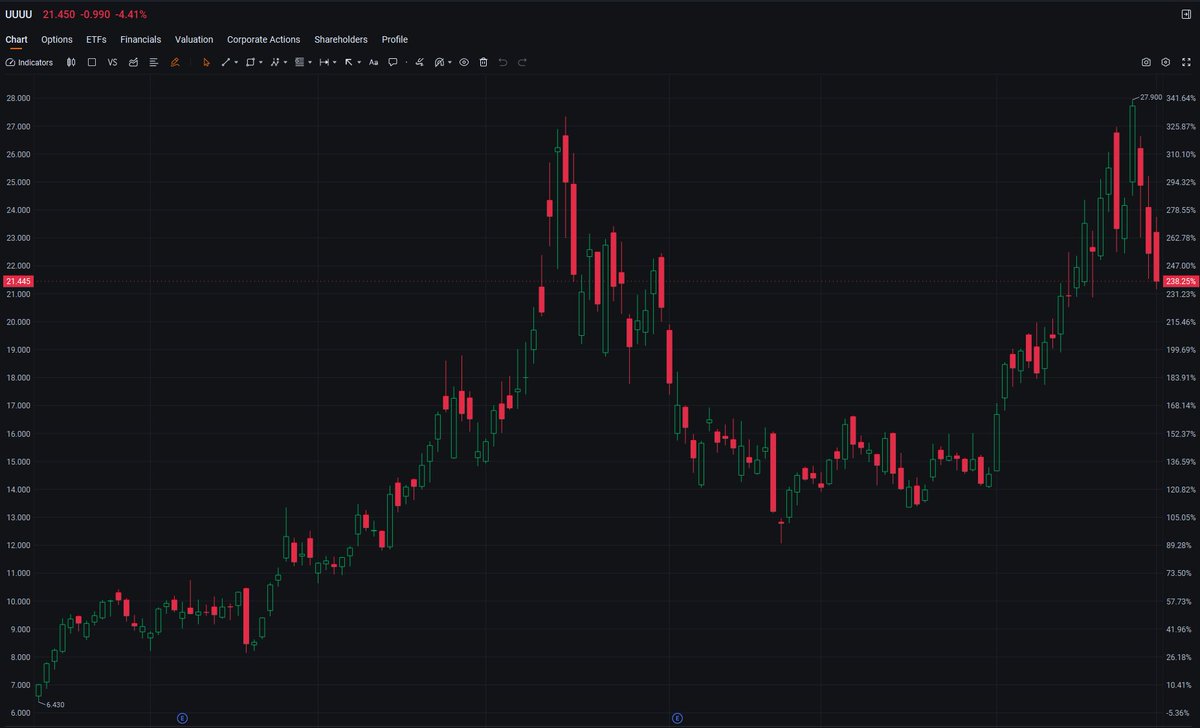This screenshot has height=728, width=1200.
Task: Expand the magnet mode dropdown arrow
Action: click(450, 62)
